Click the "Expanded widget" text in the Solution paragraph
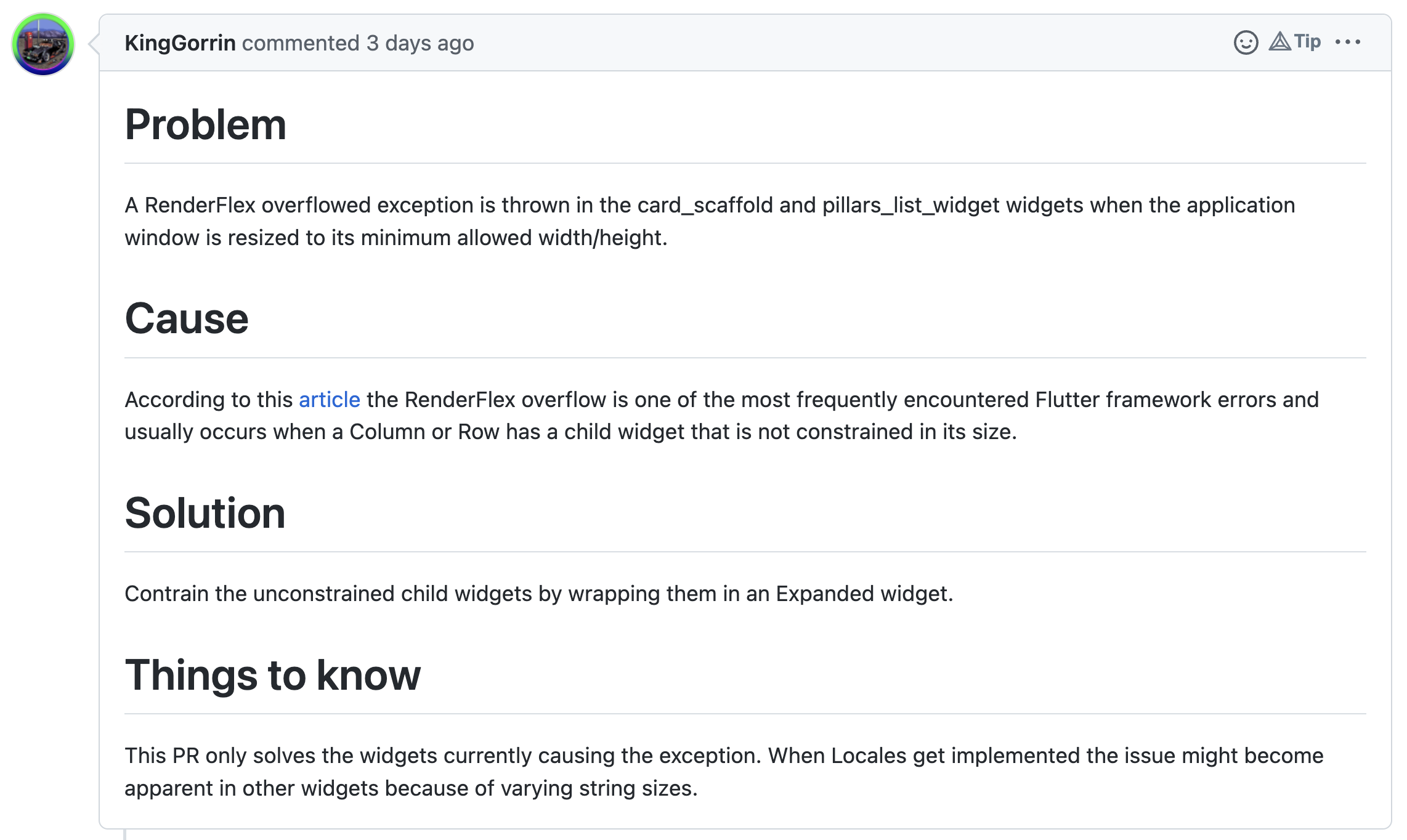 click(x=864, y=594)
